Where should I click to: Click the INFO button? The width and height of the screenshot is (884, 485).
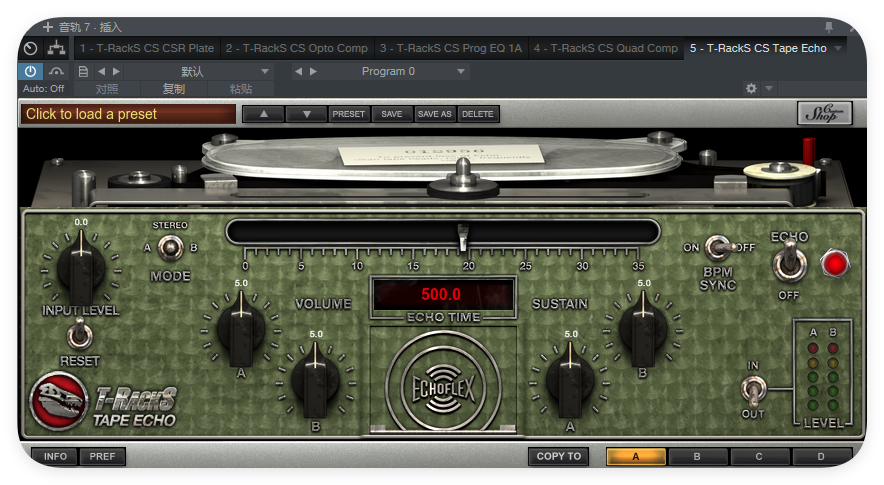point(55,456)
